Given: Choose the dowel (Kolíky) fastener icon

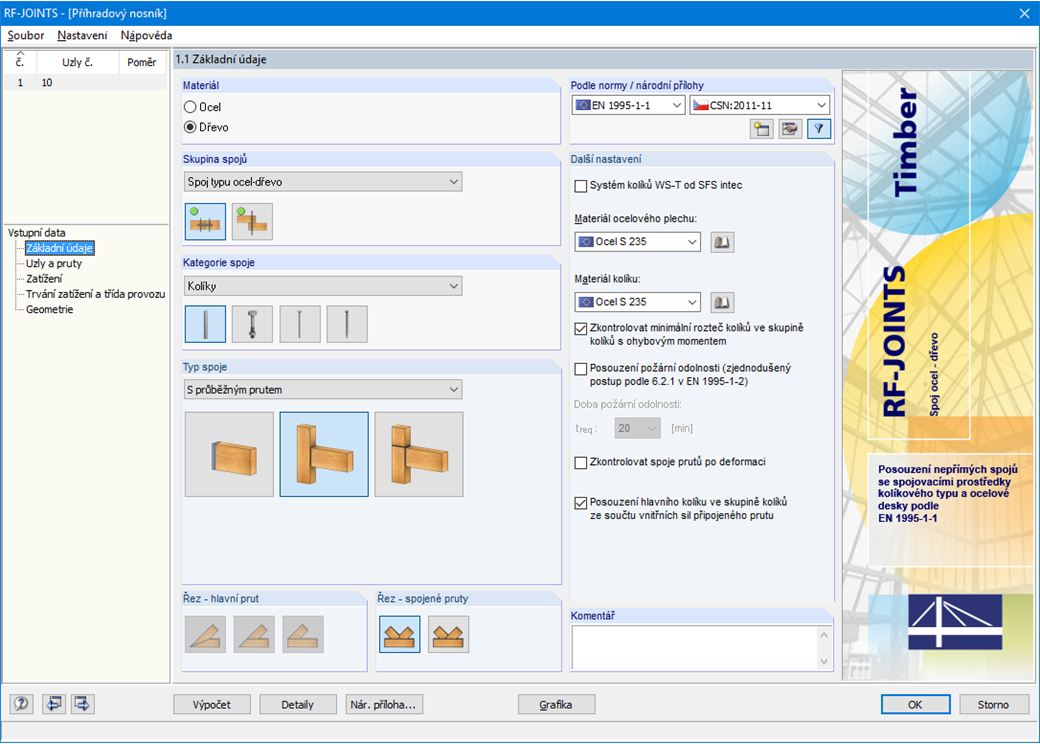Looking at the screenshot, I should 205,324.
